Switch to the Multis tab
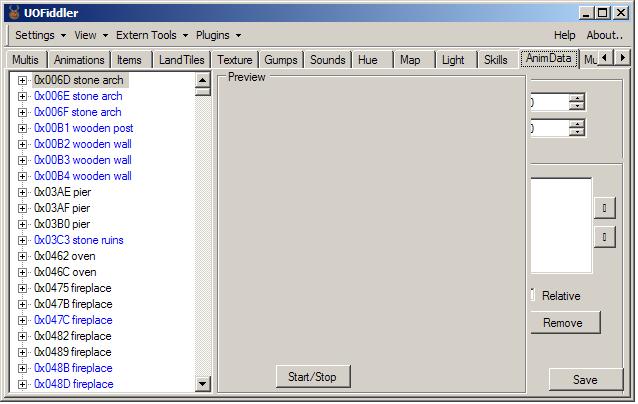The width and height of the screenshot is (638, 404). pyautogui.click(x=26, y=60)
